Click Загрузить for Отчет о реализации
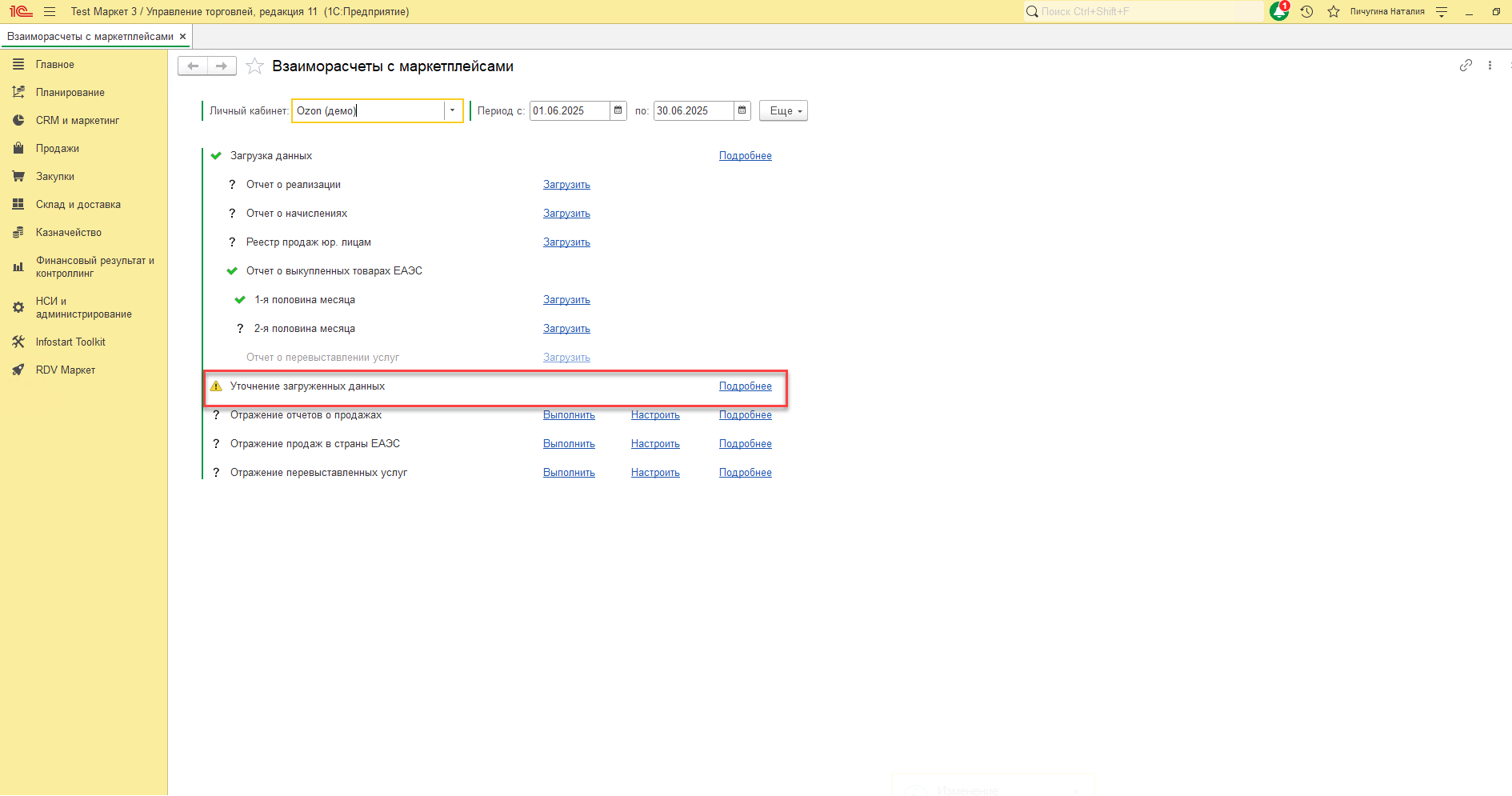Image resolution: width=1512 pixels, height=796 pixels. 566,185
